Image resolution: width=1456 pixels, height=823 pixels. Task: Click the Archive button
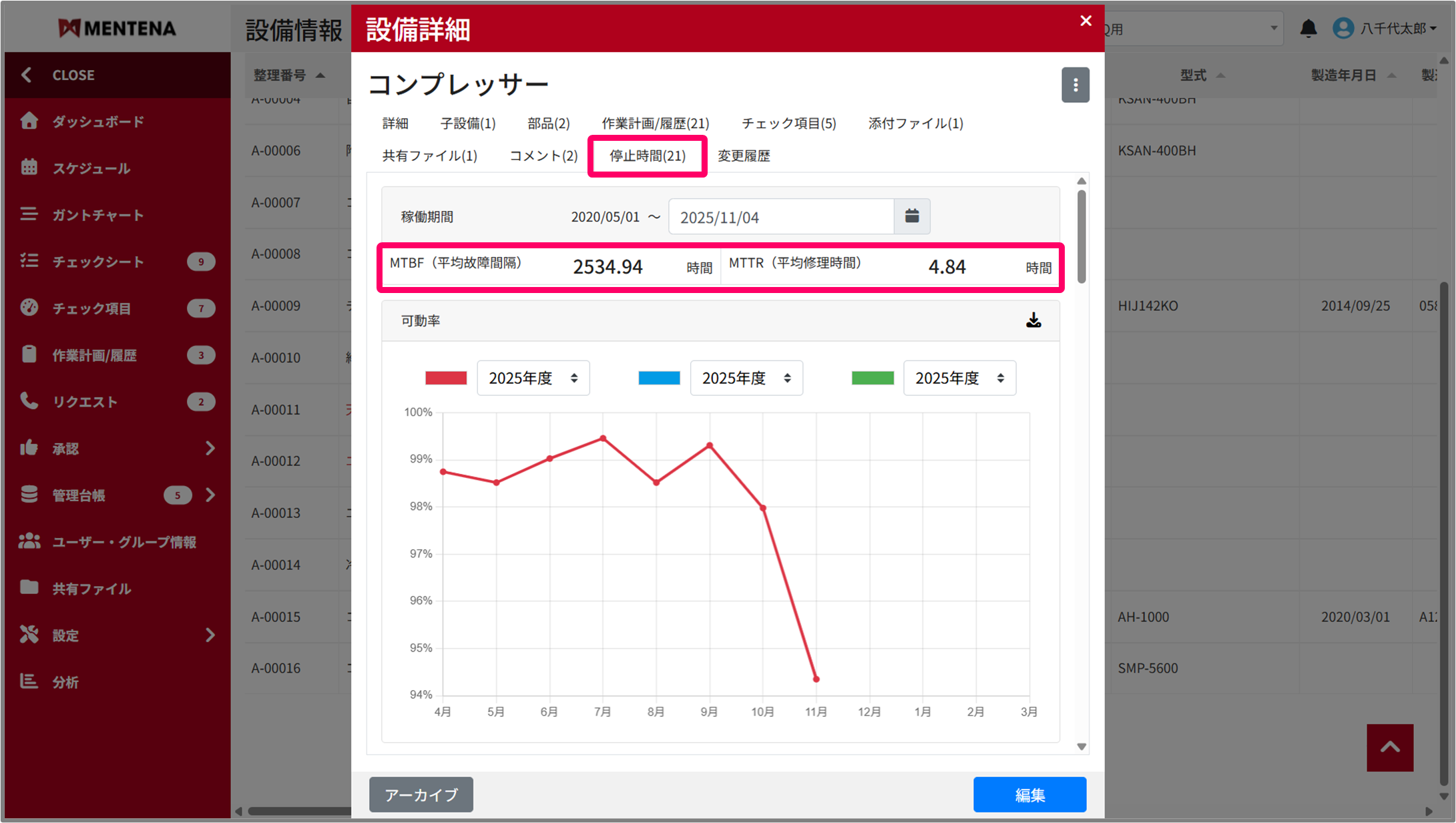coord(421,794)
